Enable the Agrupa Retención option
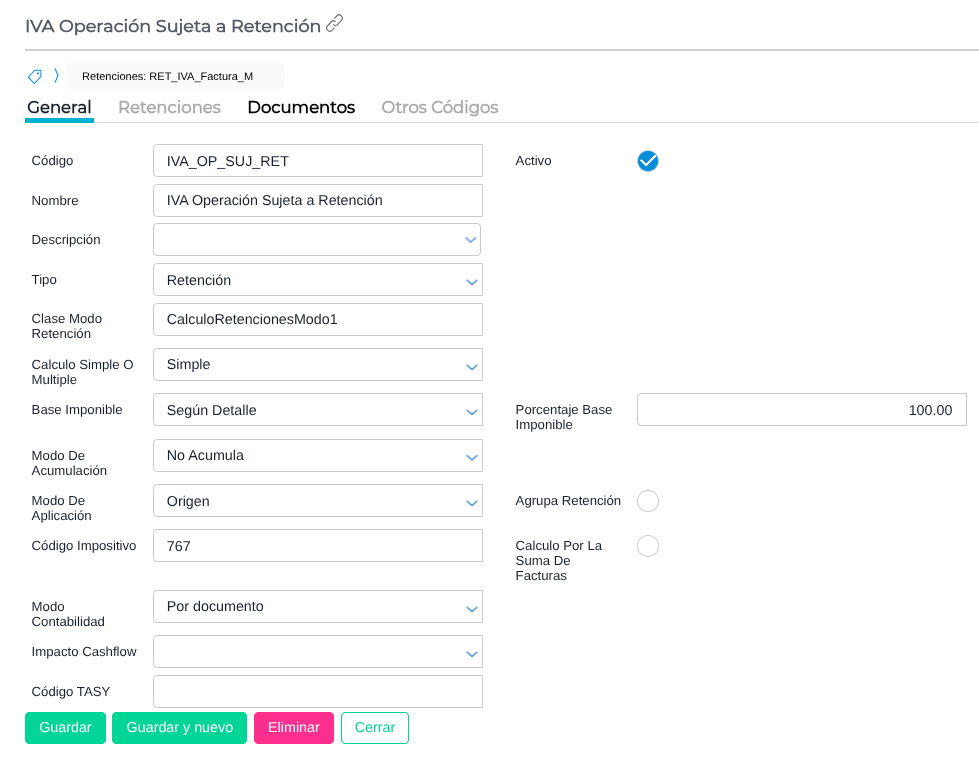The width and height of the screenshot is (979, 768). pyautogui.click(x=648, y=501)
